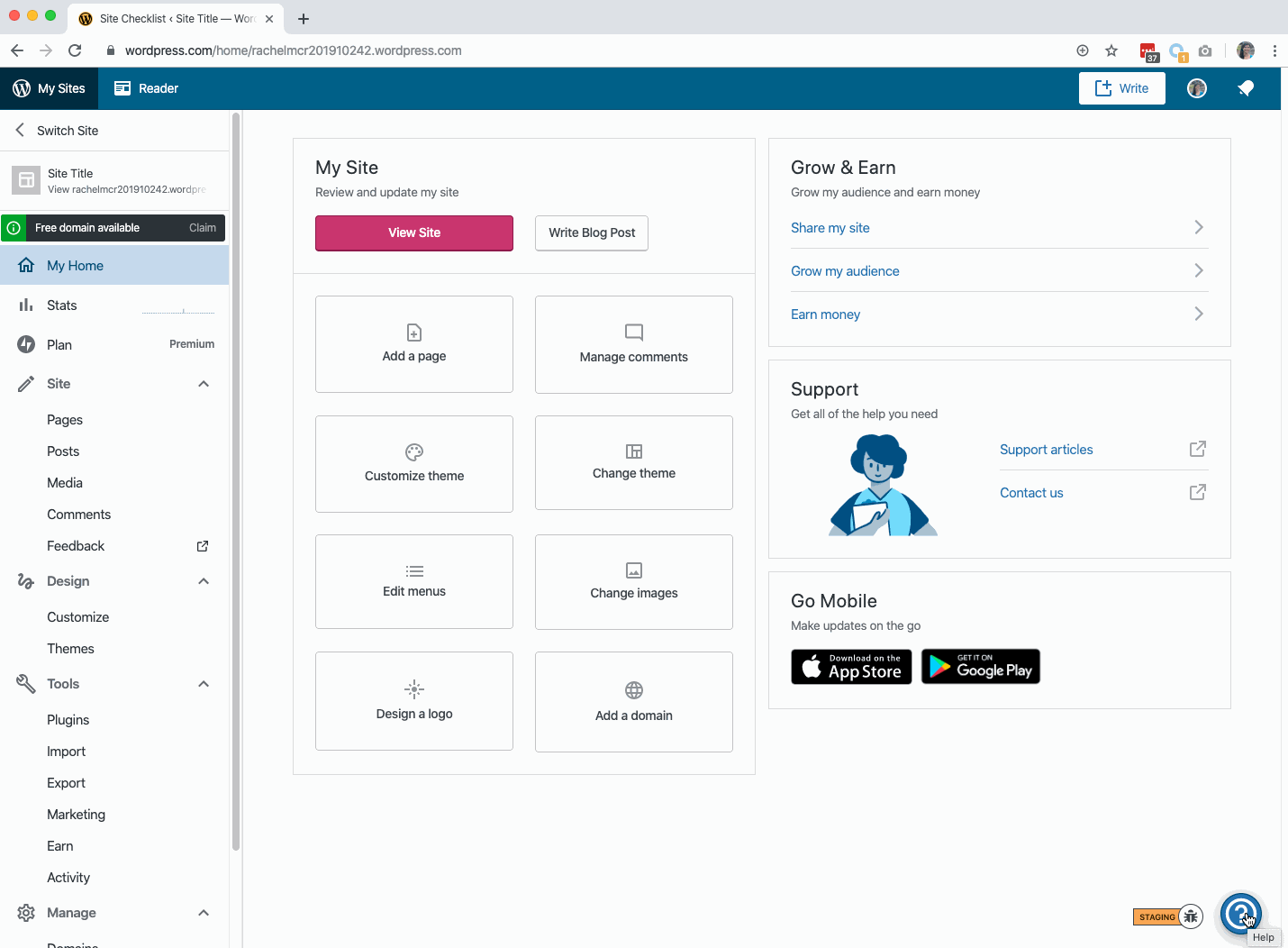Image resolution: width=1288 pixels, height=948 pixels.
Task: Click the Add a domain card
Action: coord(634,702)
